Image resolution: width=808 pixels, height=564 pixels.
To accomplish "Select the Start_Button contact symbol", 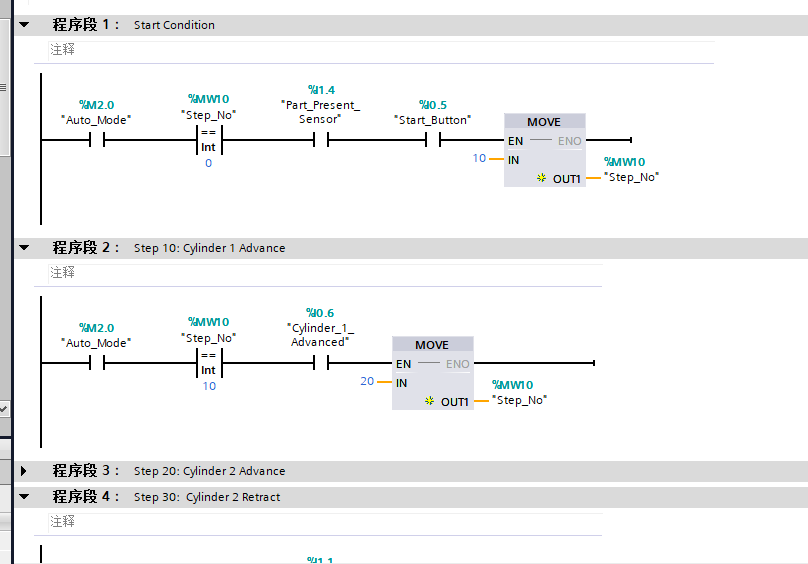I will 433,140.
